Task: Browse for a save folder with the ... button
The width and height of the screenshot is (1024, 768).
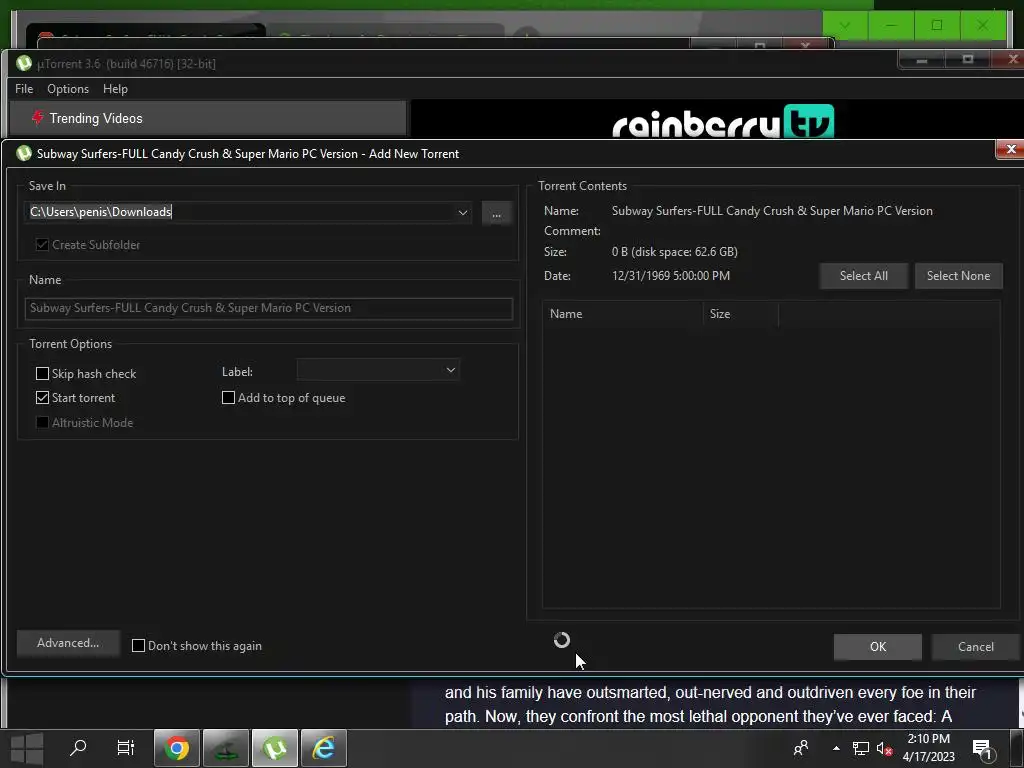Action: click(x=496, y=214)
